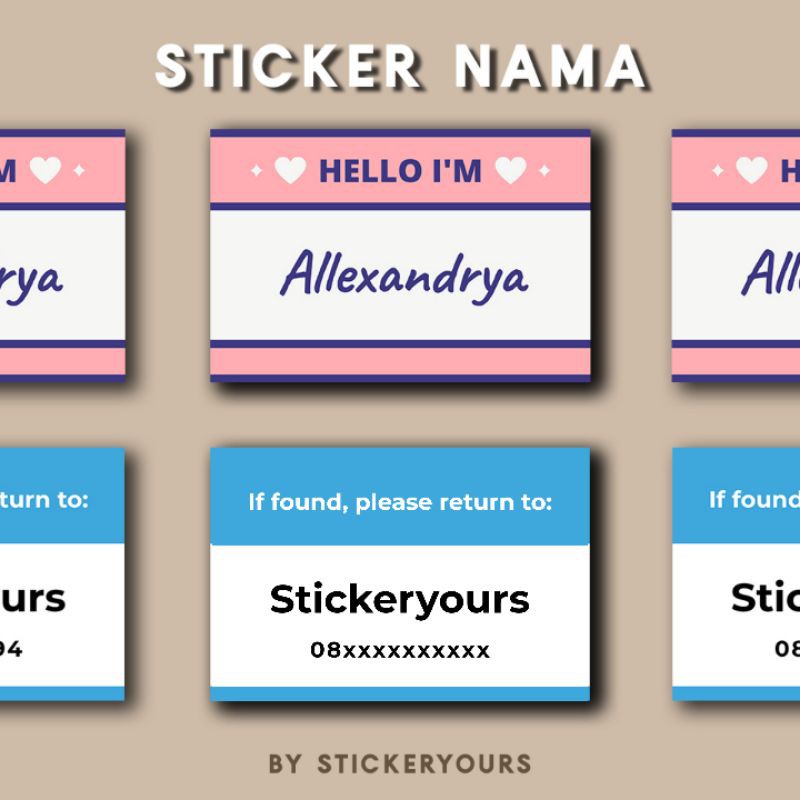Viewport: 800px width, 800px height.
Task: Click the heart right of HELLO I'M on center sticker
Action: coord(510,171)
